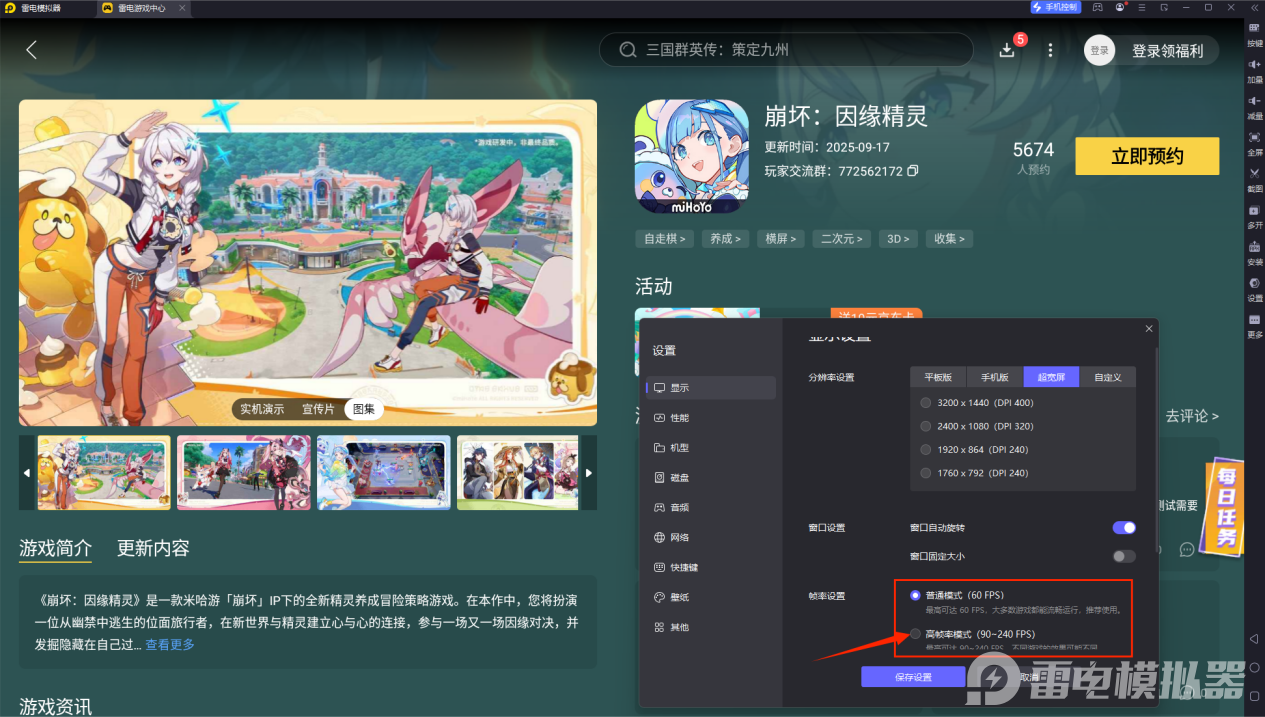Viewport: 1265px width, 717px height.
Task: Open 按键 keyboard mapping in sidebar
Action: click(1254, 34)
